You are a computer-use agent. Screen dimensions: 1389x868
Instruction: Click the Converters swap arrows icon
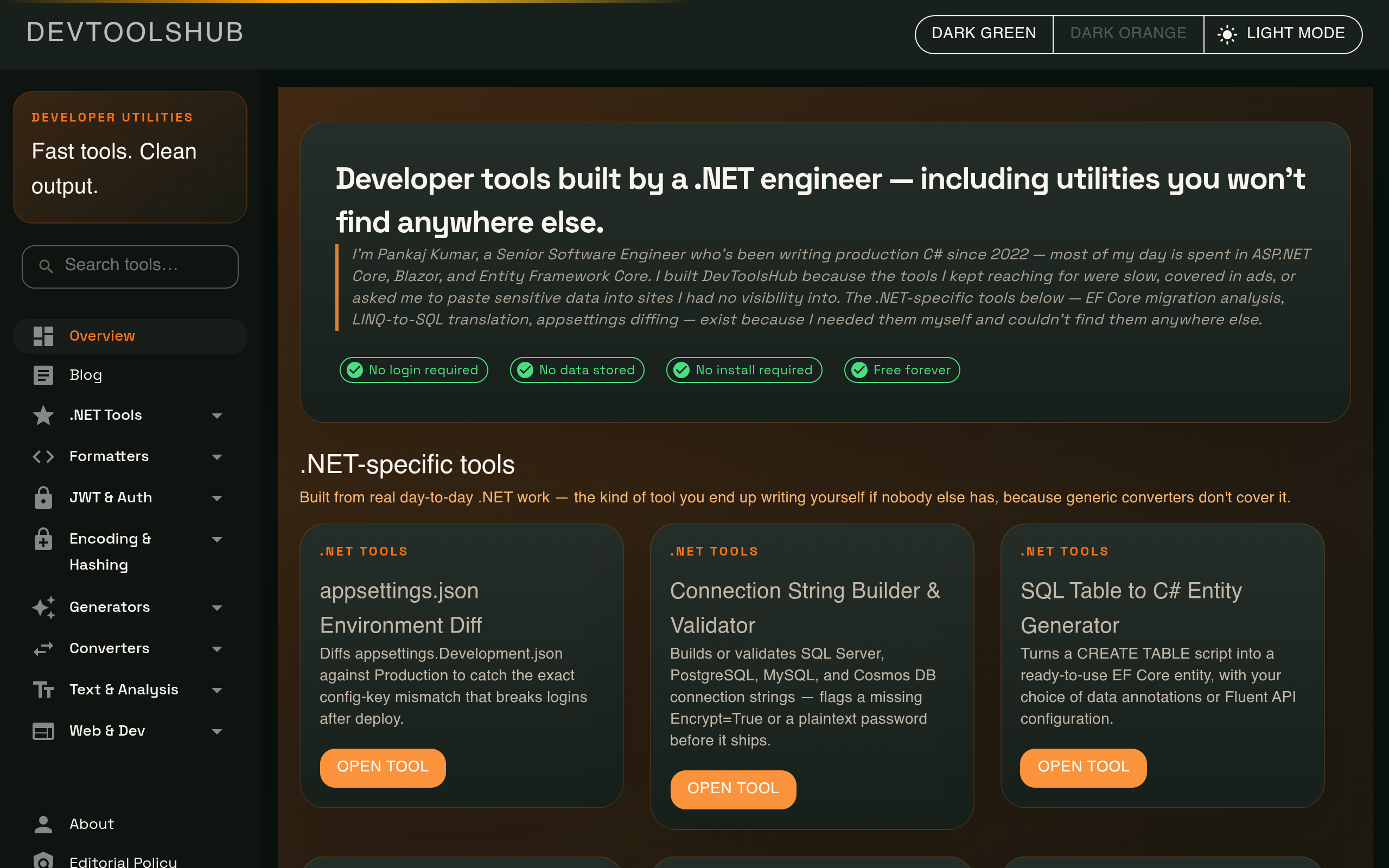click(43, 649)
